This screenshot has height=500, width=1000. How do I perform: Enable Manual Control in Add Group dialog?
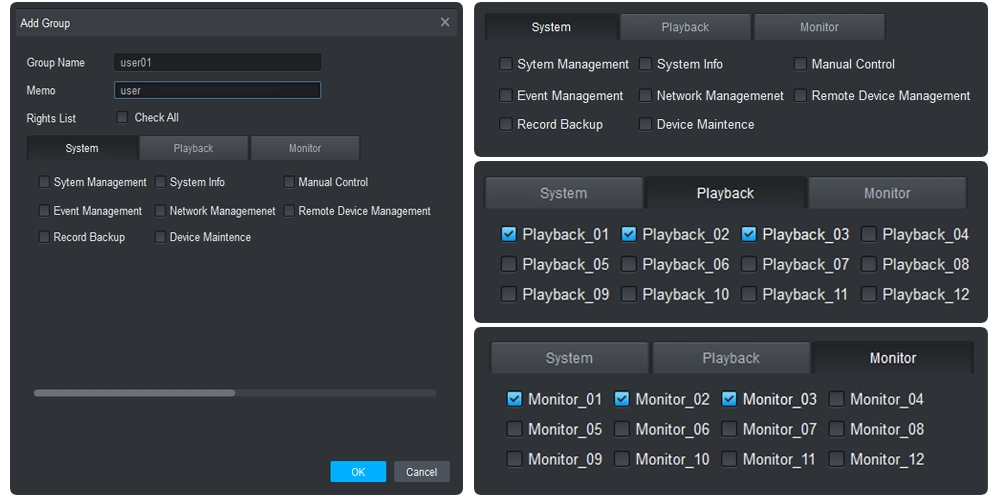[x=289, y=183]
